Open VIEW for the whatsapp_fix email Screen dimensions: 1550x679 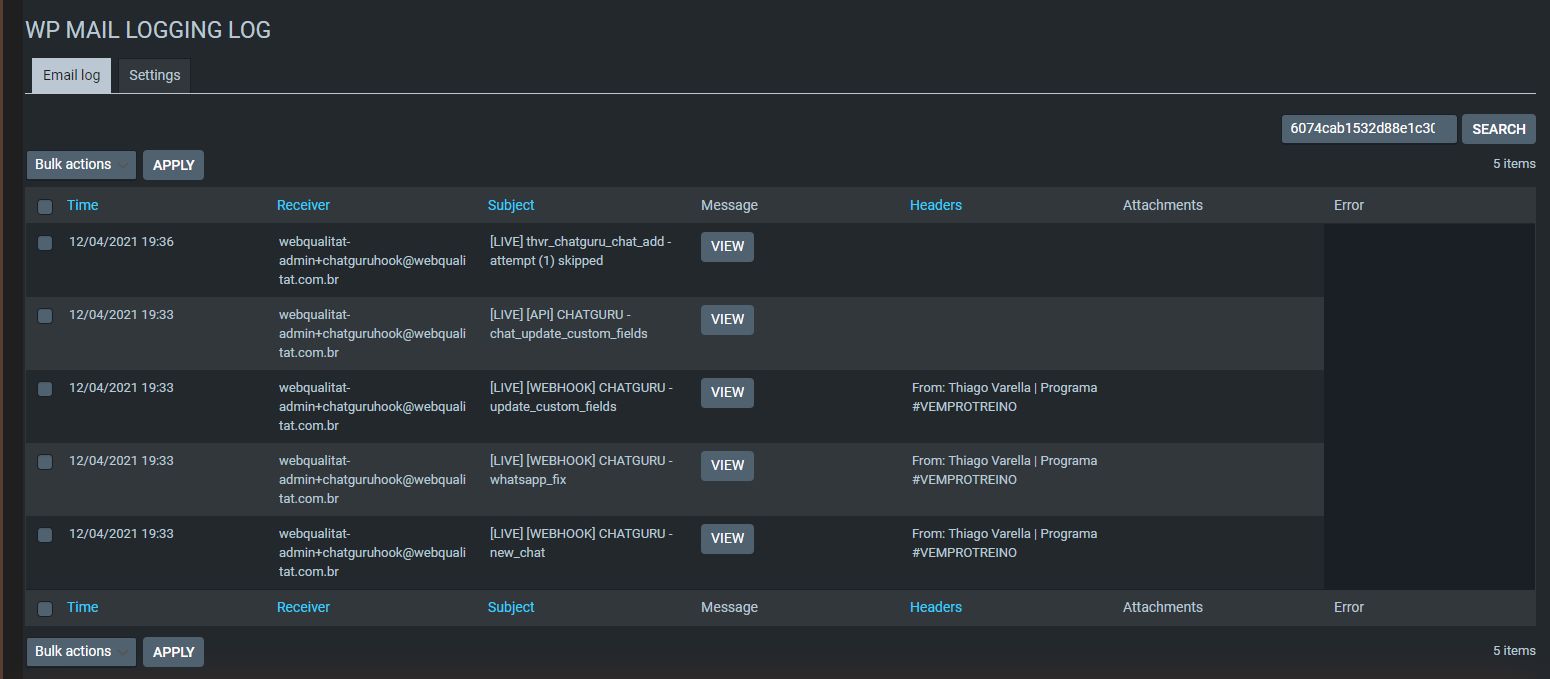point(727,466)
